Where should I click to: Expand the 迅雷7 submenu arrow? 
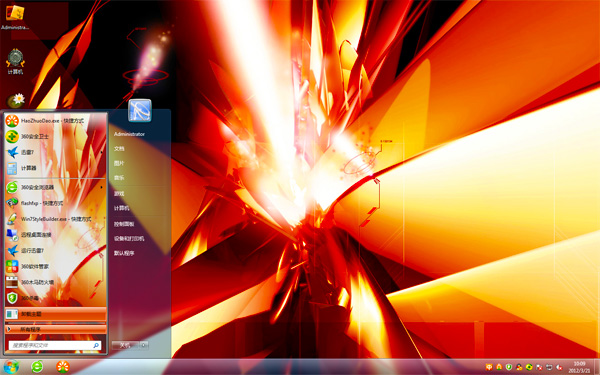[x=102, y=152]
